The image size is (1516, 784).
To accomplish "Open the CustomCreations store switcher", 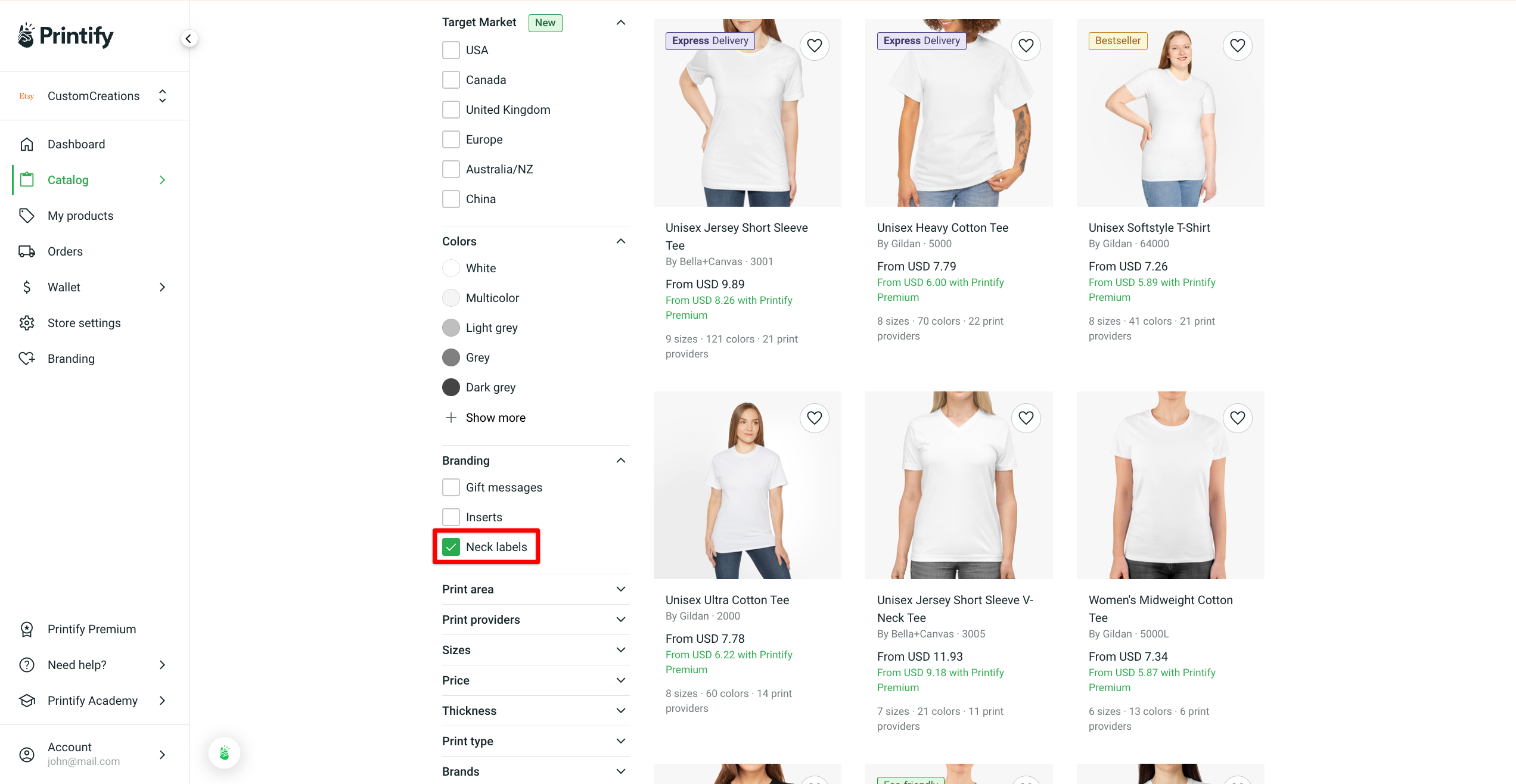I will click(94, 95).
